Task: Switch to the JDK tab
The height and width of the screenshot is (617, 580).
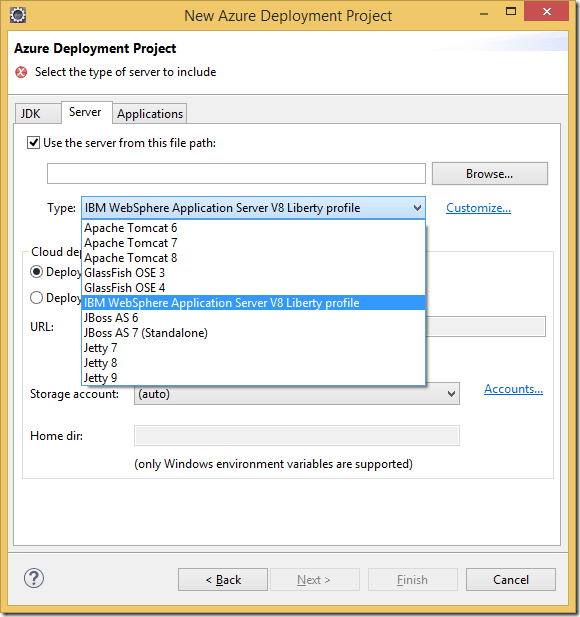Action: coord(38,114)
